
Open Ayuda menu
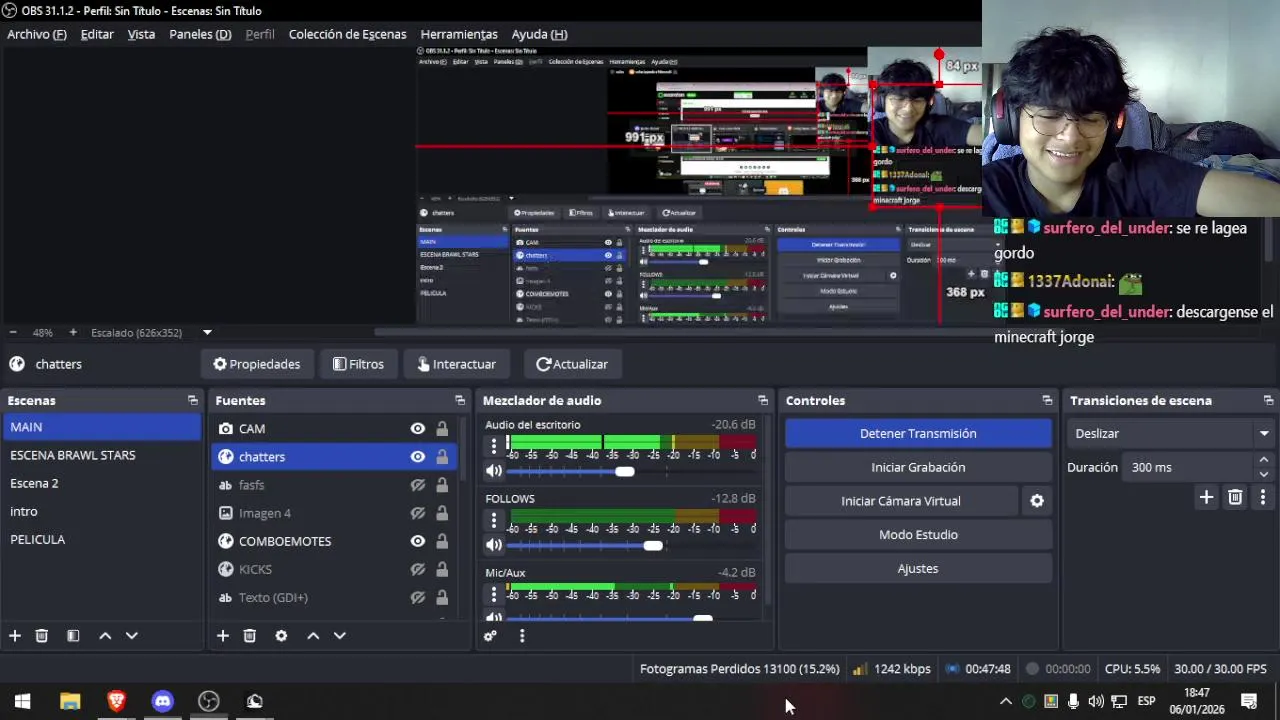539,34
